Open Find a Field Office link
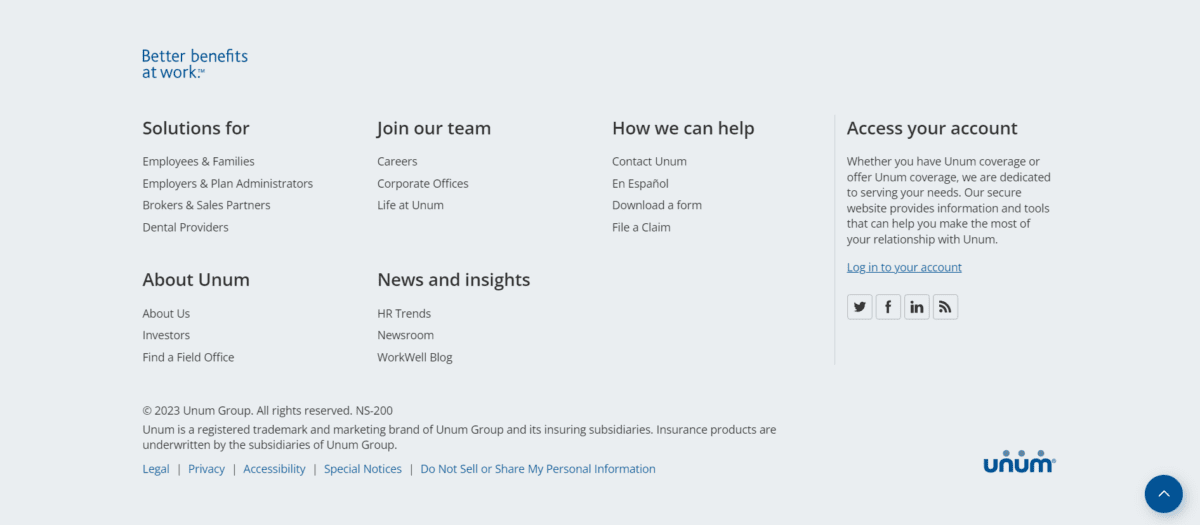Viewport: 1200px width, 525px height. tap(188, 357)
